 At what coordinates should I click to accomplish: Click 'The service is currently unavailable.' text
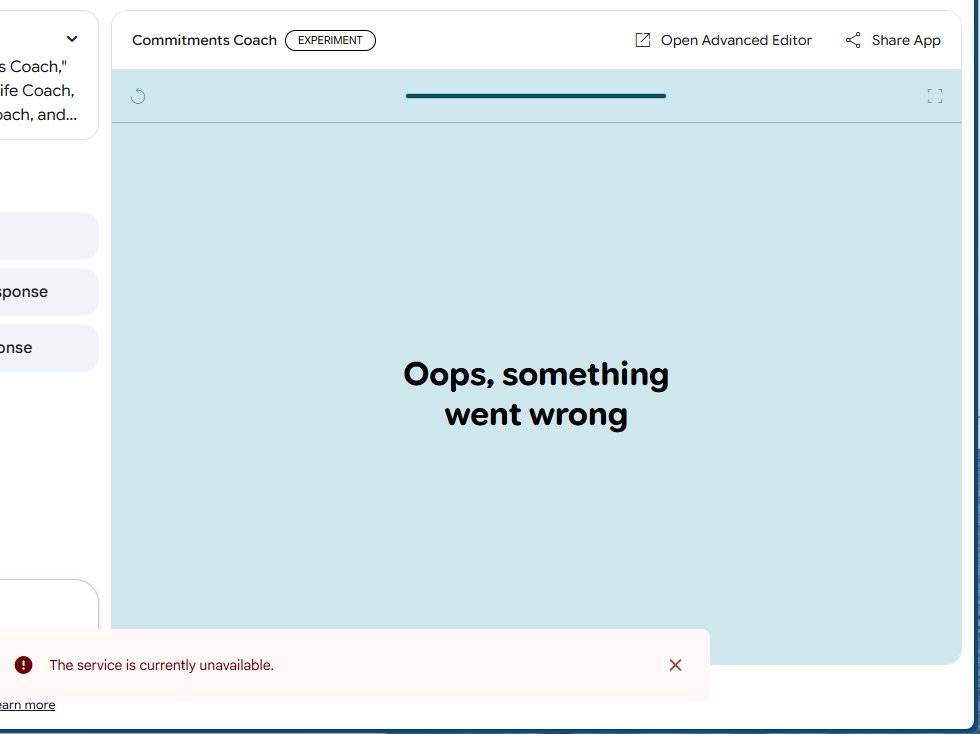tap(161, 665)
